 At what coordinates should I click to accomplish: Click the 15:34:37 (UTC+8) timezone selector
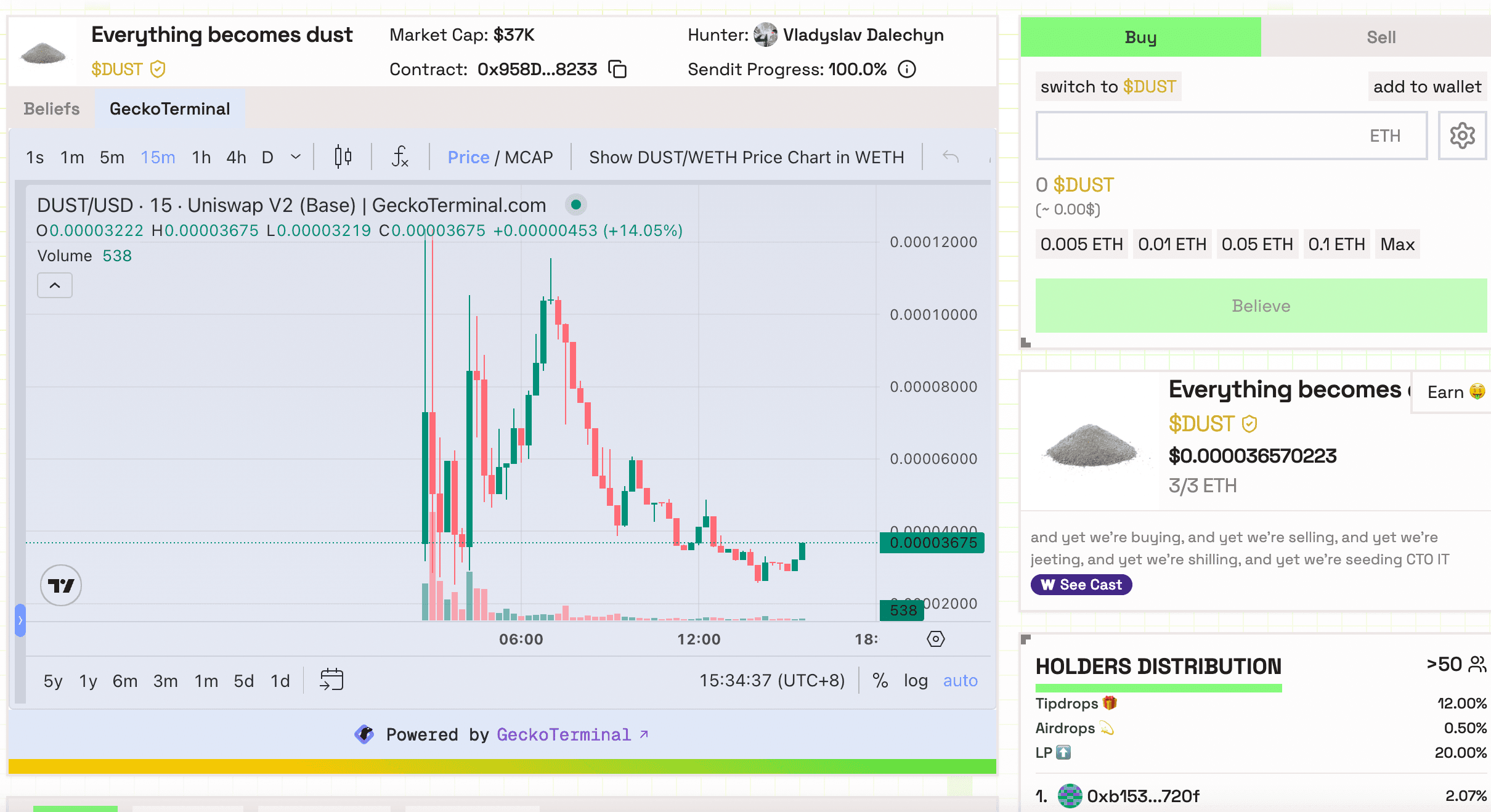[x=772, y=680]
